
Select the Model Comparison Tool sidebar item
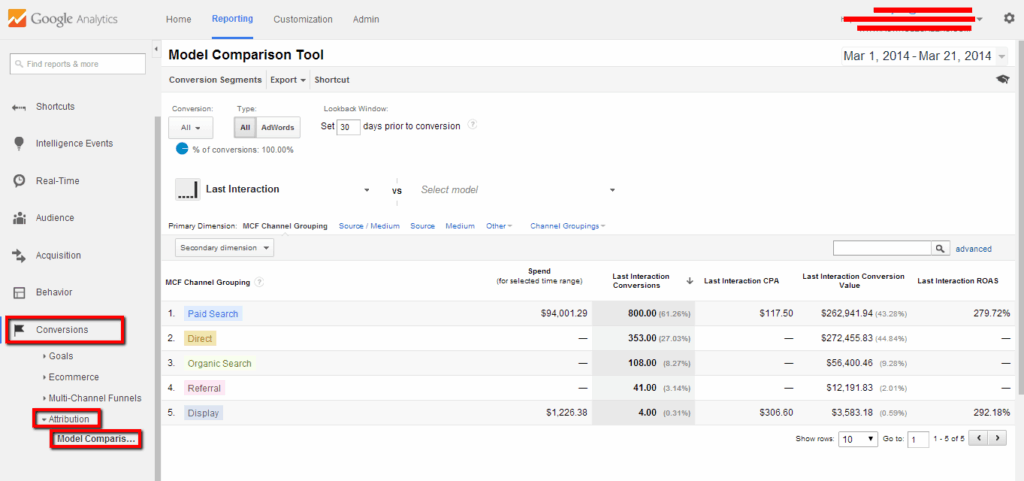pos(96,439)
